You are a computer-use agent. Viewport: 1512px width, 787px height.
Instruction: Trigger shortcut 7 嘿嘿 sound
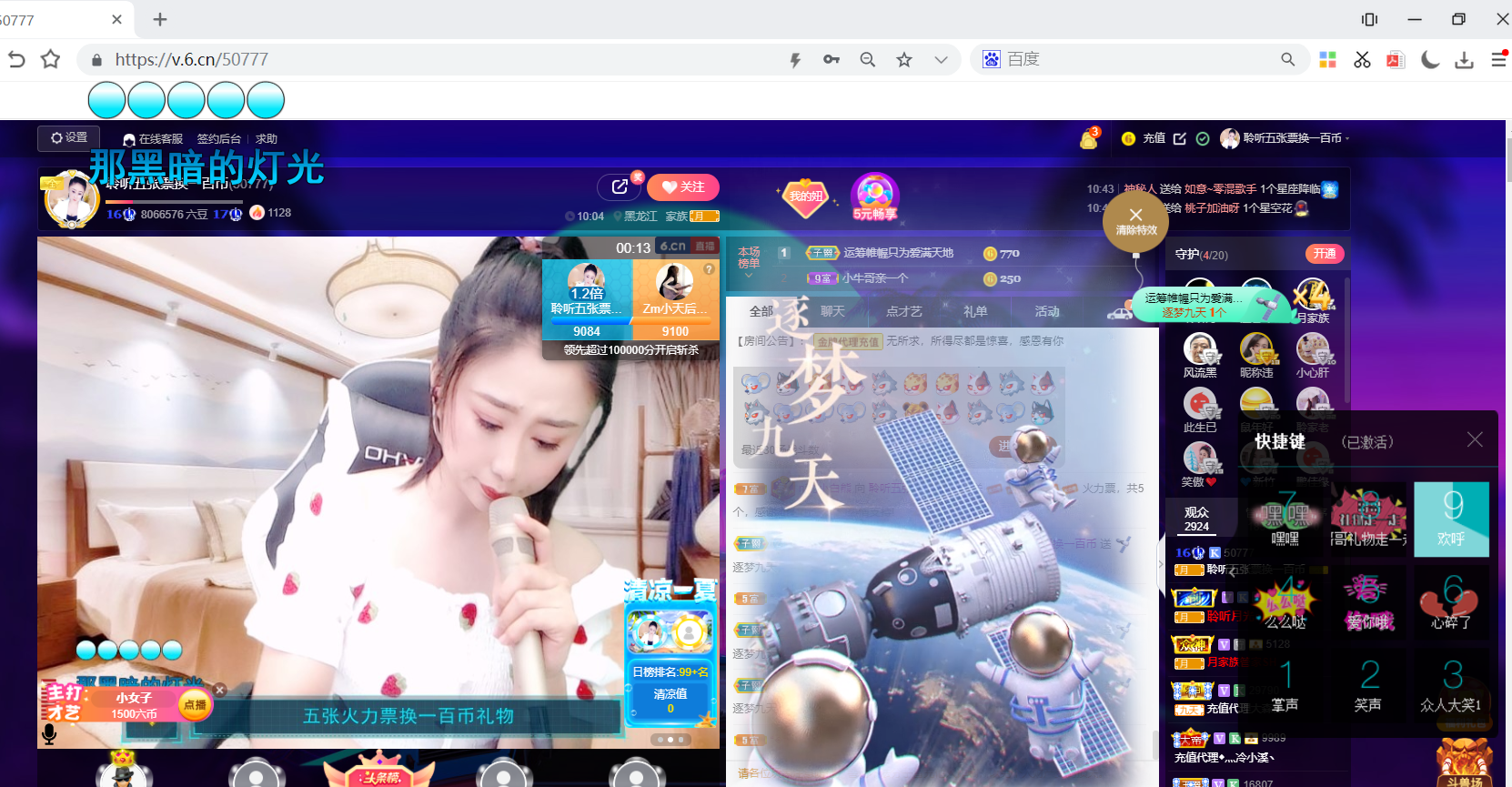pos(1285,519)
